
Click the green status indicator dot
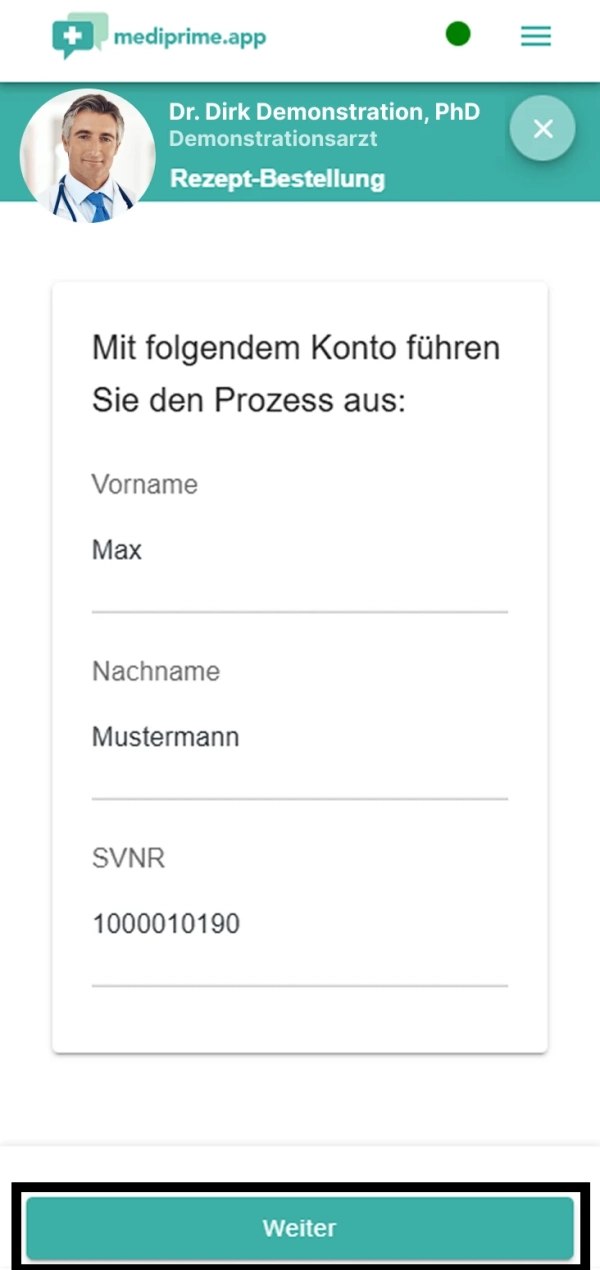pos(458,34)
